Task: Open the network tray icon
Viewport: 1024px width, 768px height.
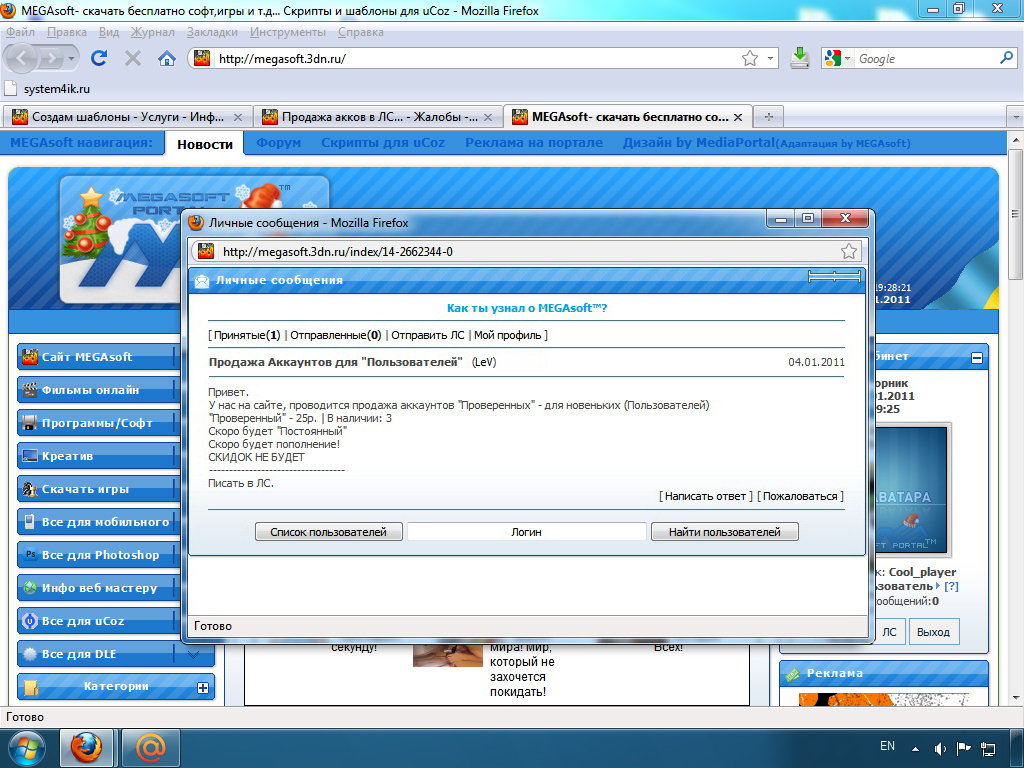Action: click(x=988, y=749)
